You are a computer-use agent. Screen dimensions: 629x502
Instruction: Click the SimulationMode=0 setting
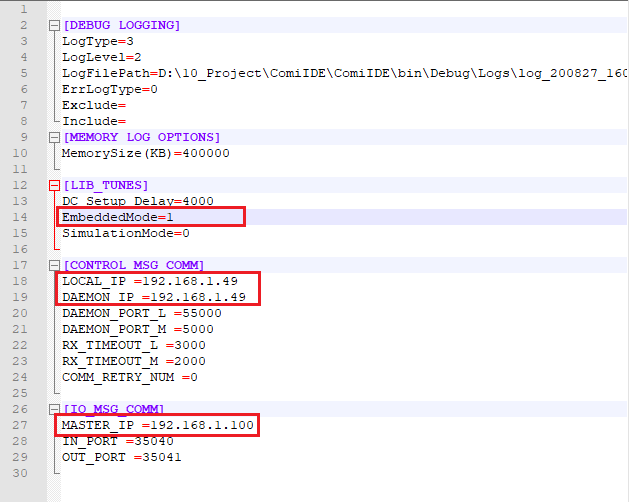click(x=125, y=233)
